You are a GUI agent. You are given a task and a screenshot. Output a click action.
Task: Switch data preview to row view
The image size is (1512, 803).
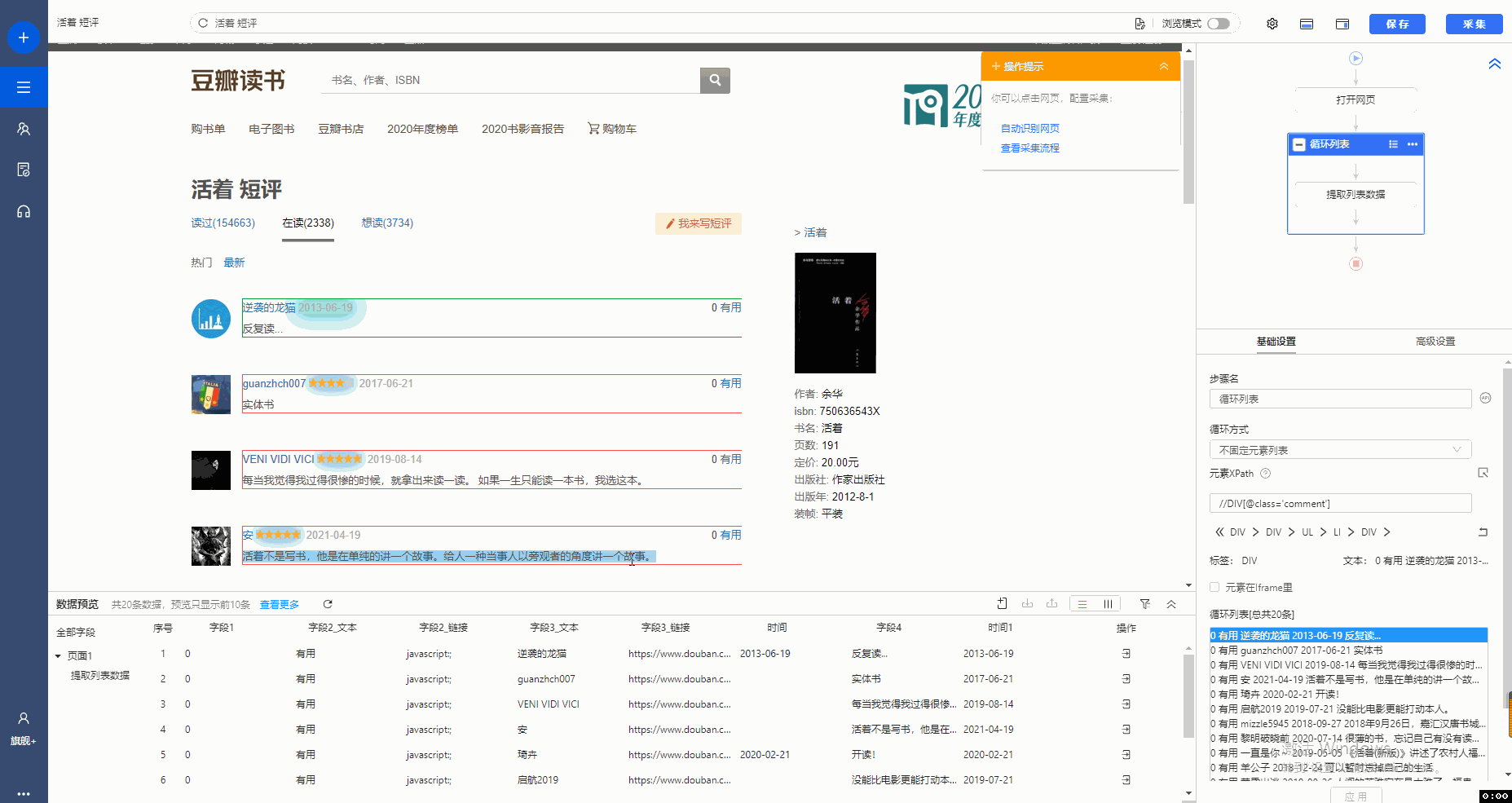(1082, 604)
